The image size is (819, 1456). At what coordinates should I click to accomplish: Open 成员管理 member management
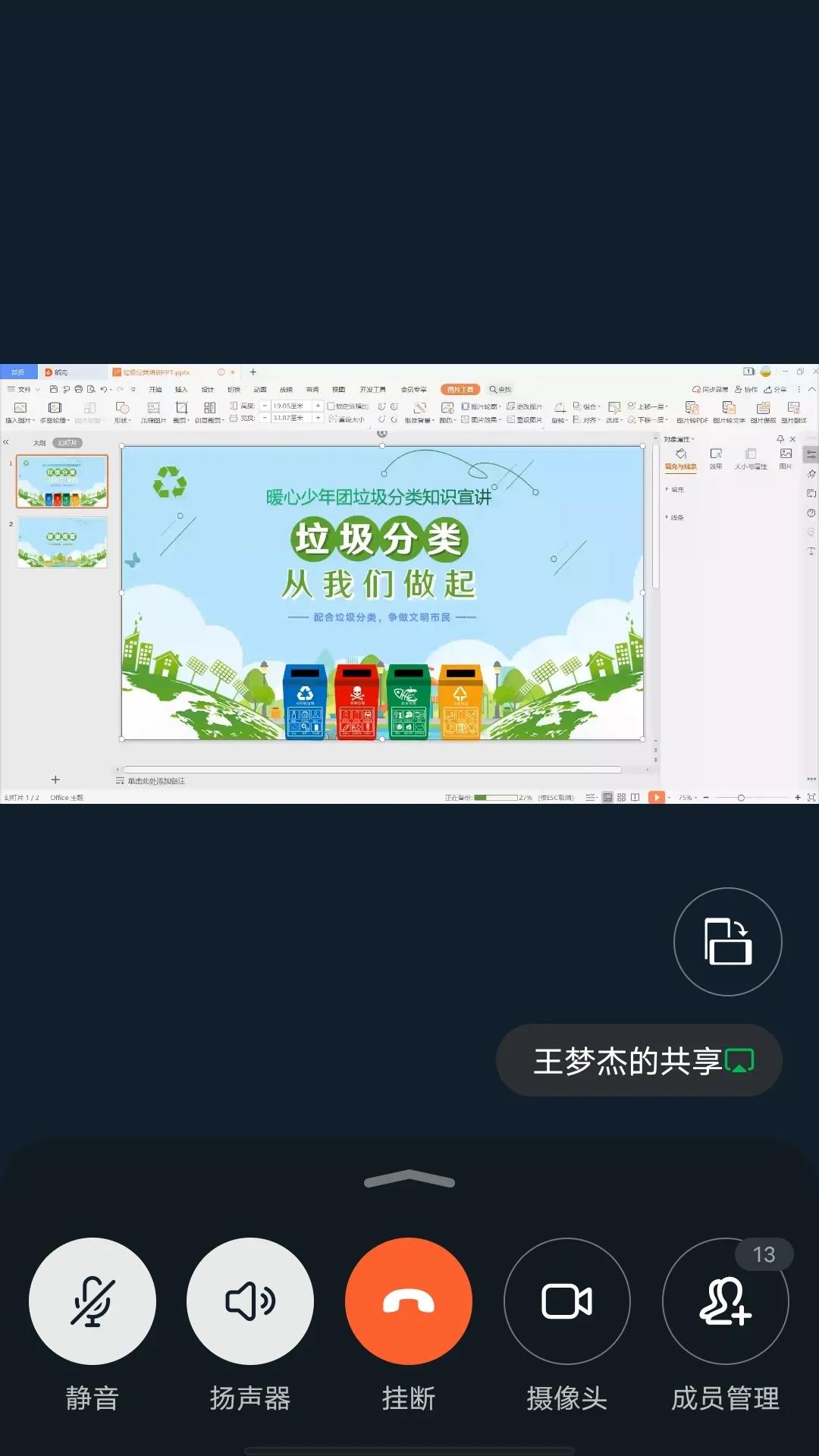pyautogui.click(x=725, y=1301)
